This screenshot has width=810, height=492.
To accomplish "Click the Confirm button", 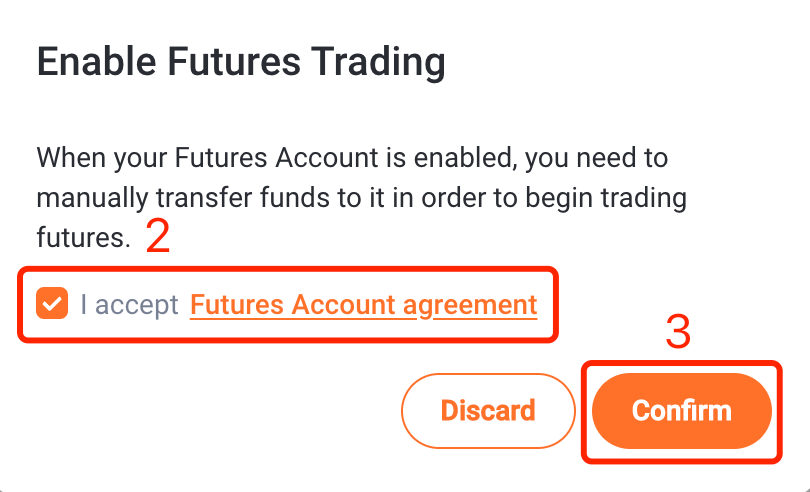I will click(x=682, y=411).
